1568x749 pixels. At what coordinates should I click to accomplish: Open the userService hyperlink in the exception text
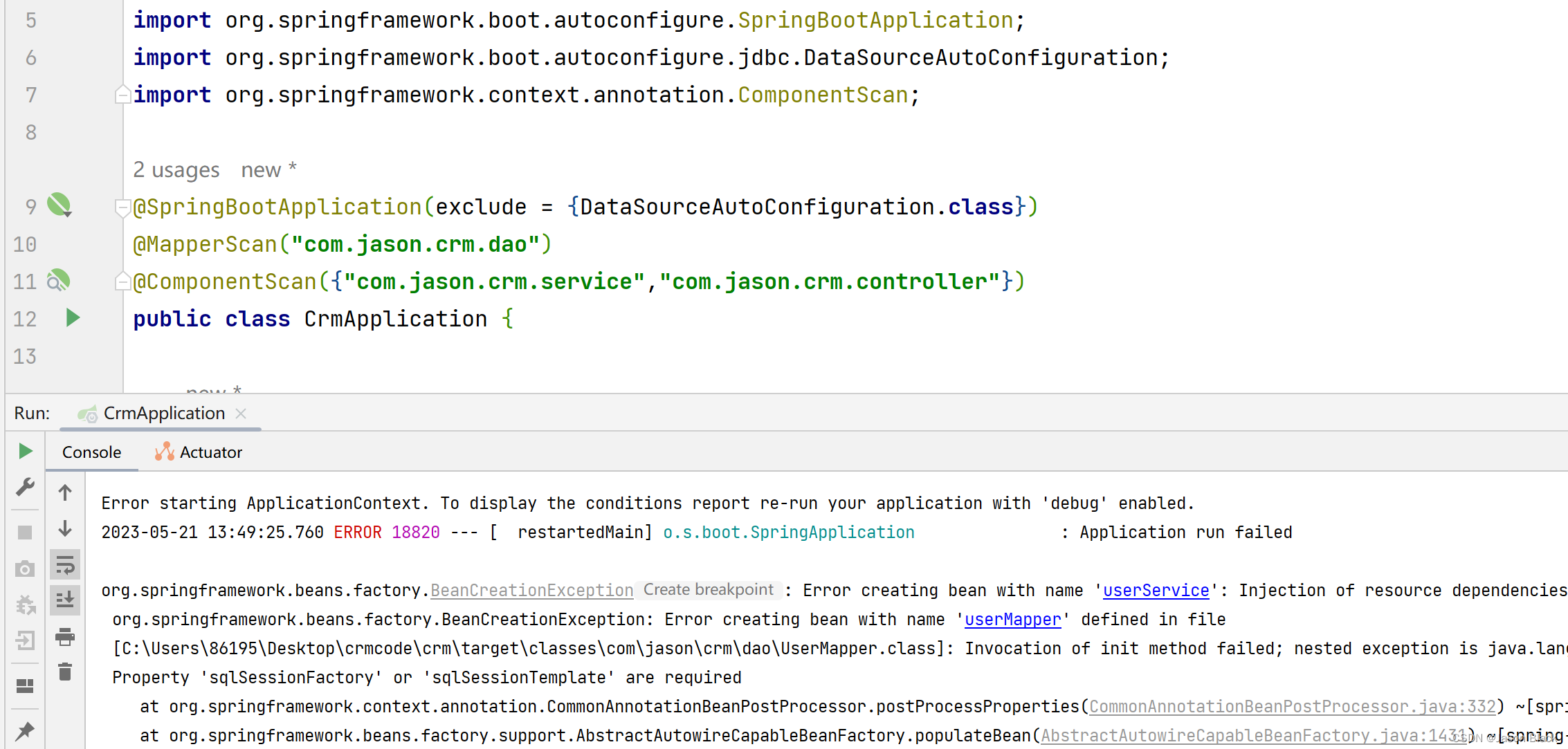tap(1155, 590)
